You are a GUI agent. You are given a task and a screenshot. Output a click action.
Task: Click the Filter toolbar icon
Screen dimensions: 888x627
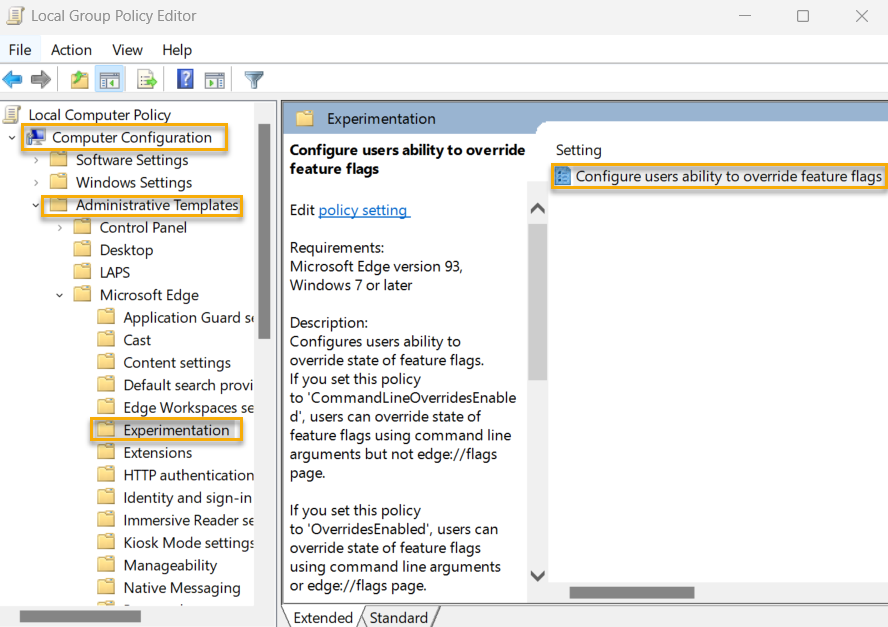tap(254, 79)
